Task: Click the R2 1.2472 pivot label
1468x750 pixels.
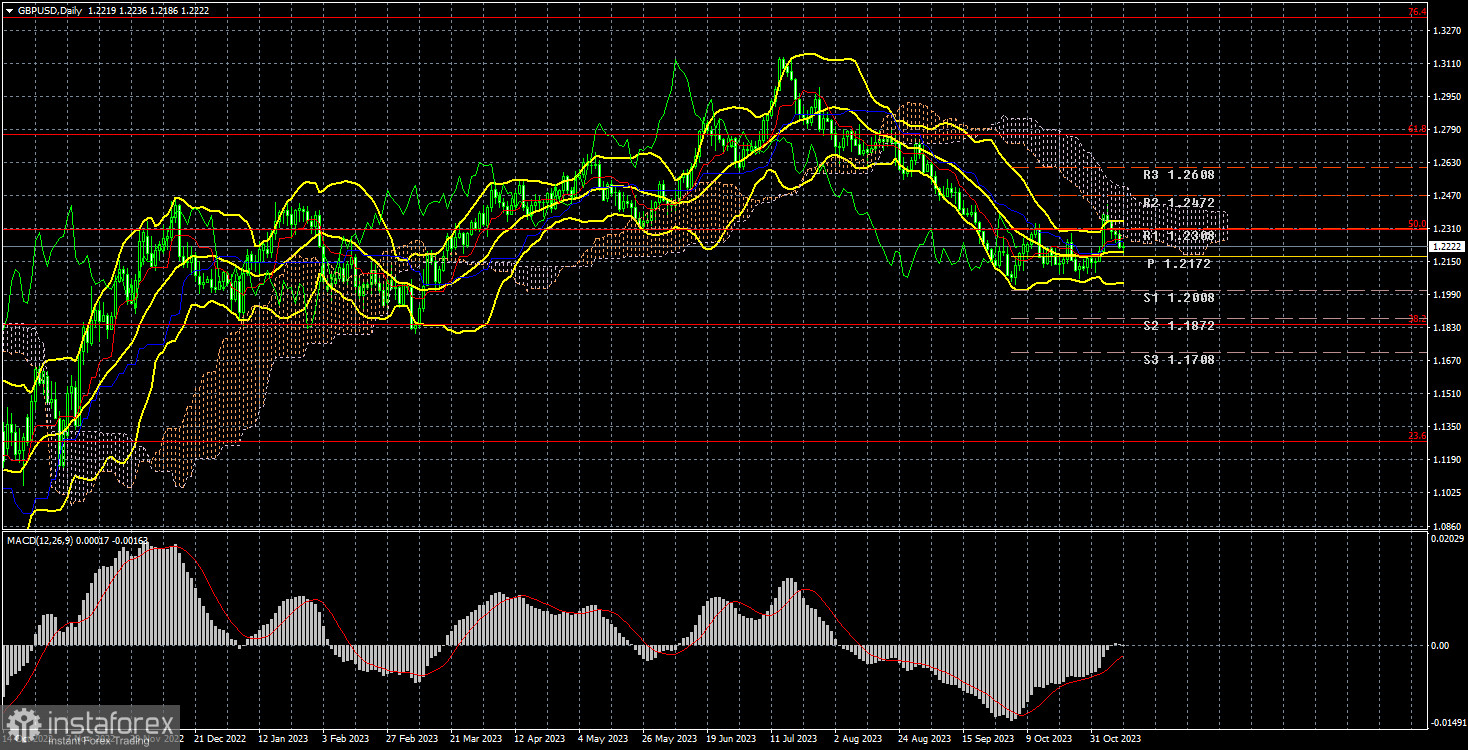Action: [x=1179, y=203]
